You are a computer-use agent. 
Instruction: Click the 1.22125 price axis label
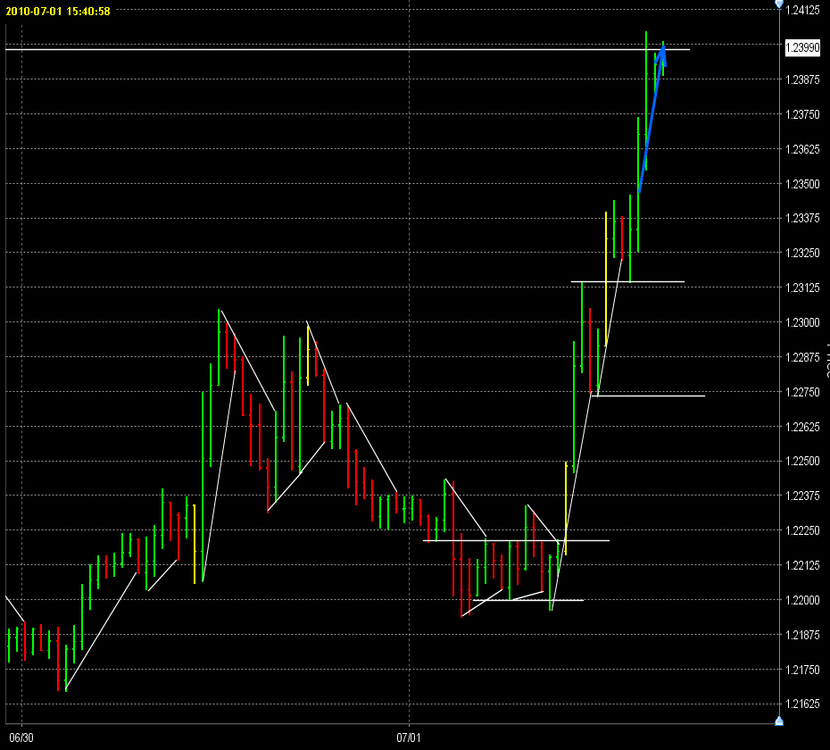click(802, 565)
